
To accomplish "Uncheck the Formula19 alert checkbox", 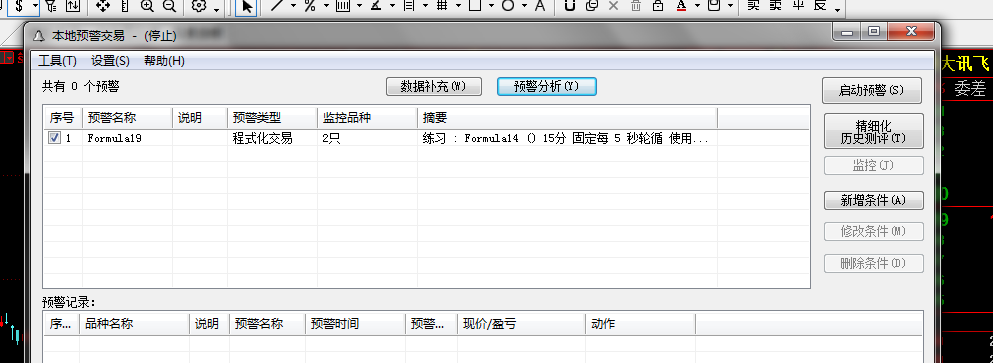I will [54, 137].
